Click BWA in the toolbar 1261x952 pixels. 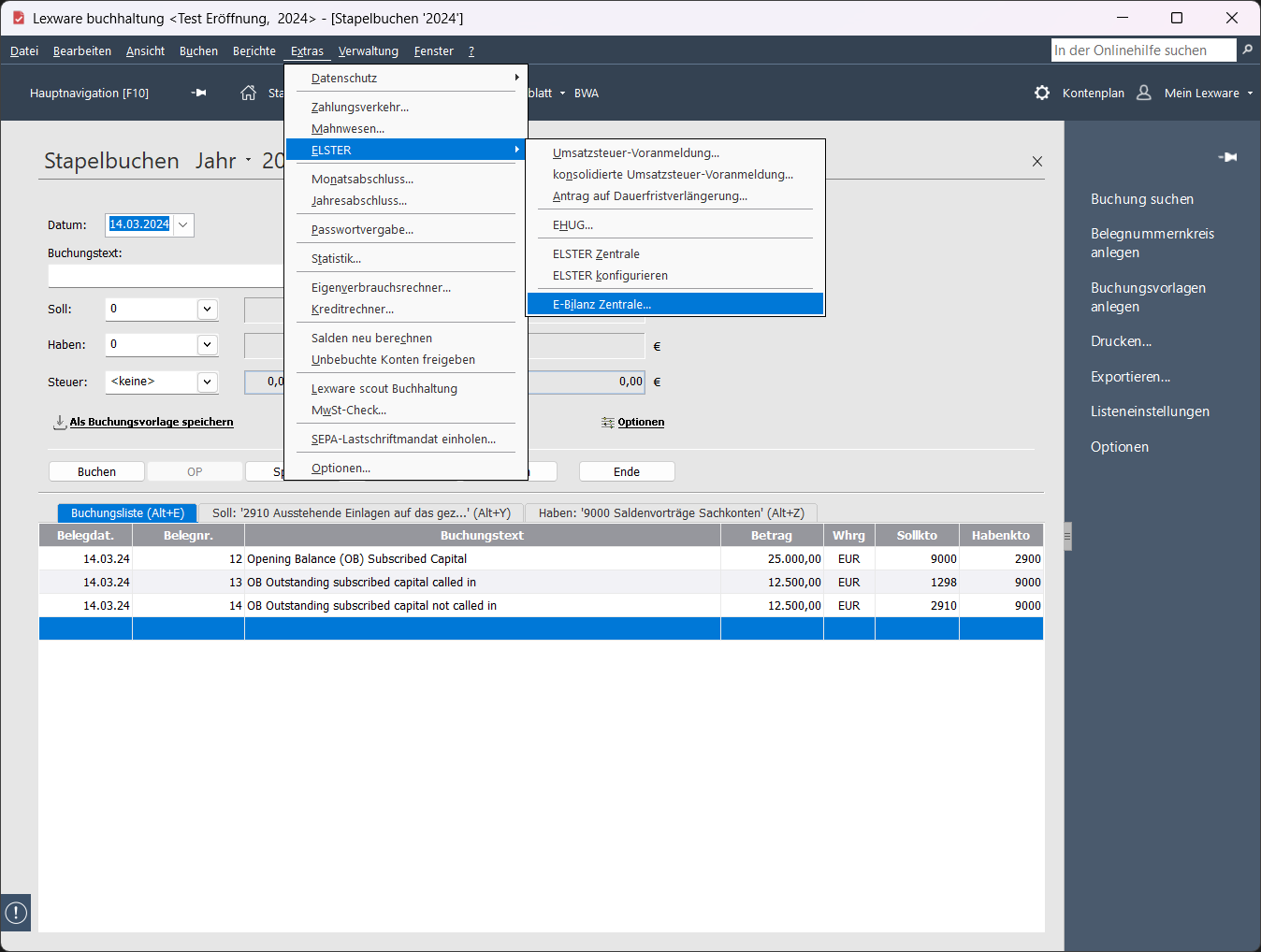[587, 93]
